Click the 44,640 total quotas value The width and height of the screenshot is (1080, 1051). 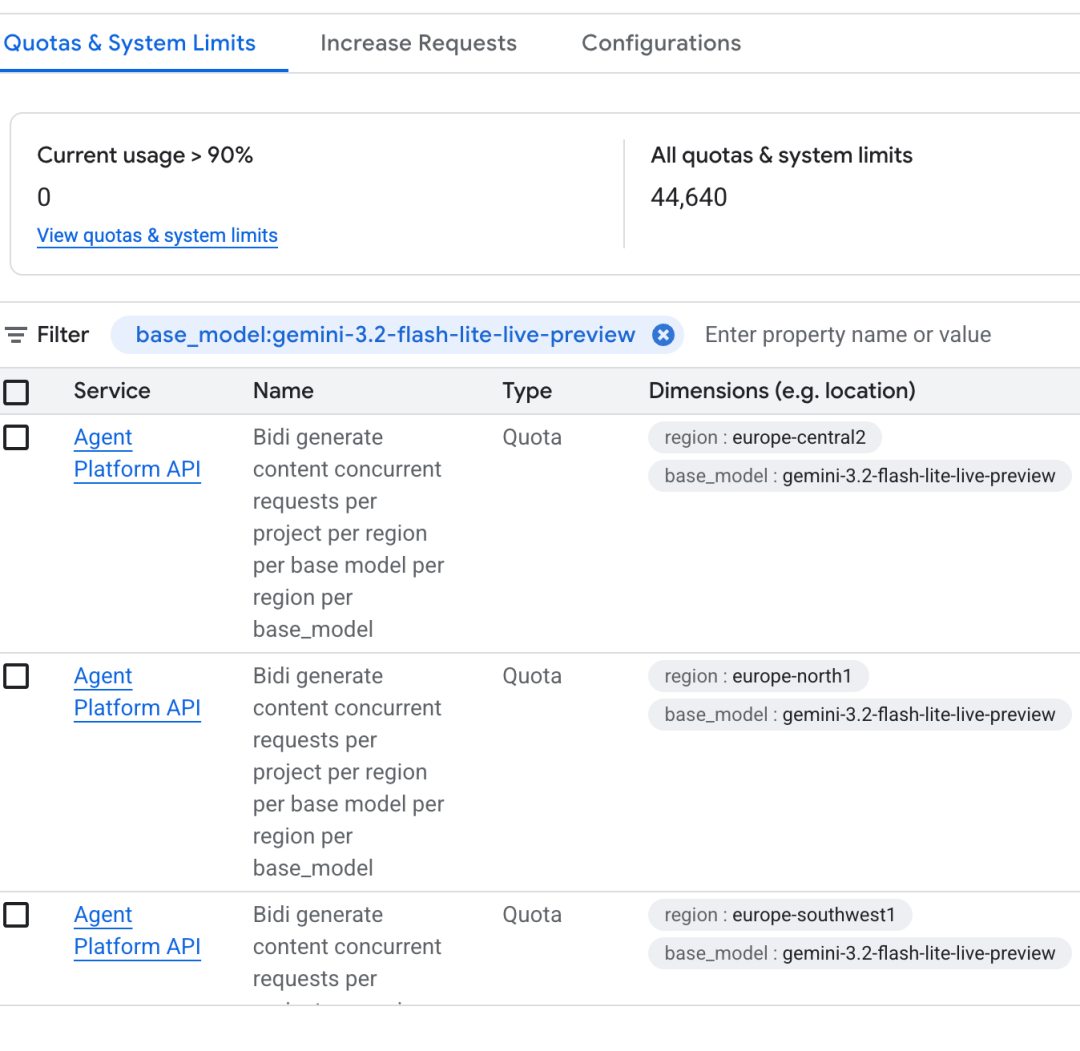point(689,198)
